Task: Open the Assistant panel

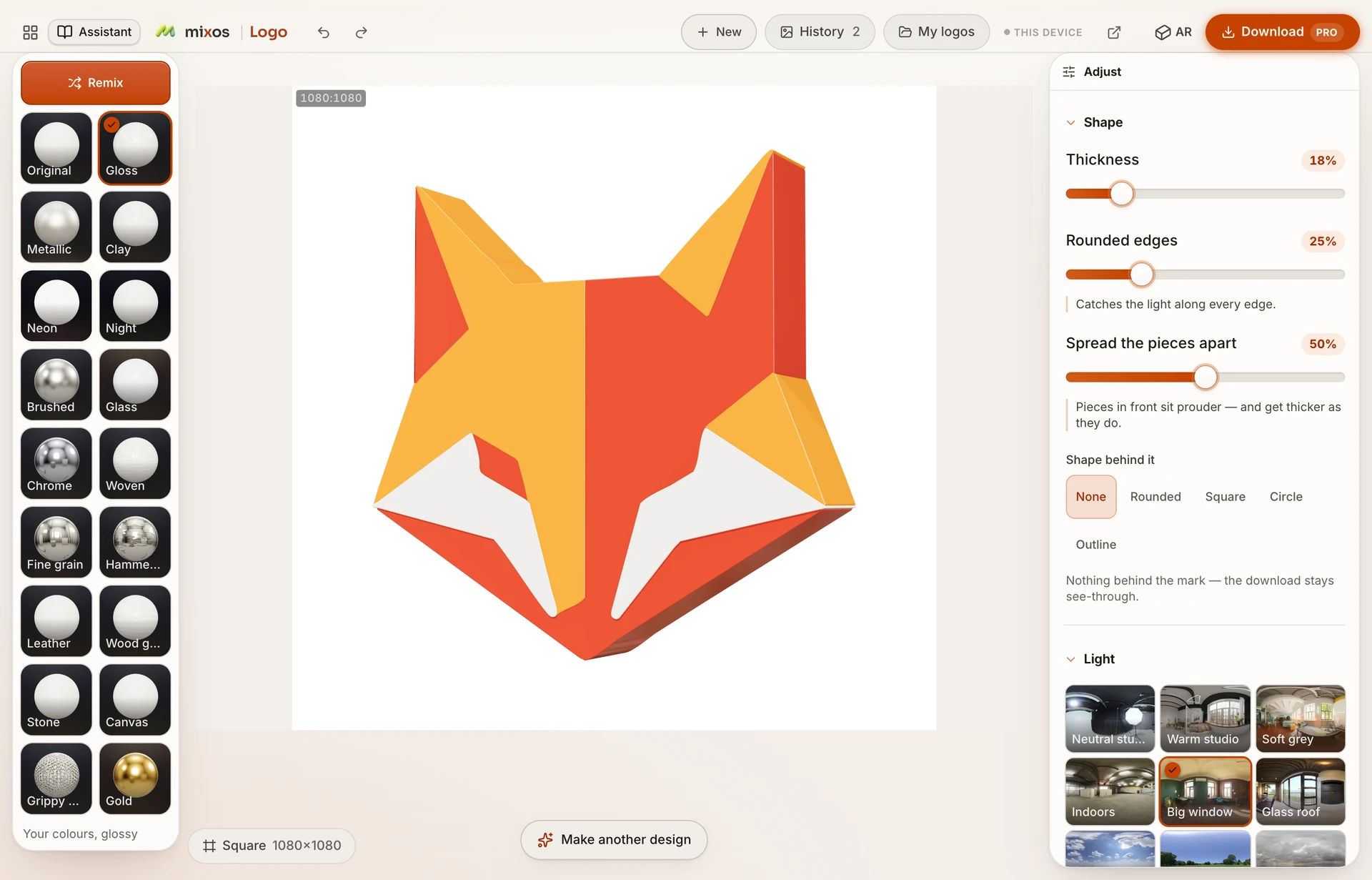Action: click(x=94, y=32)
